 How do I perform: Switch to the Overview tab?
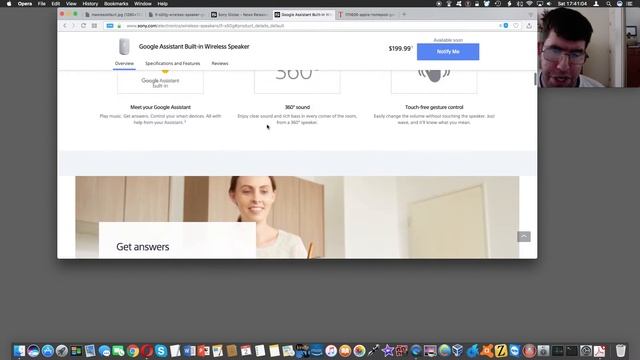(124, 63)
